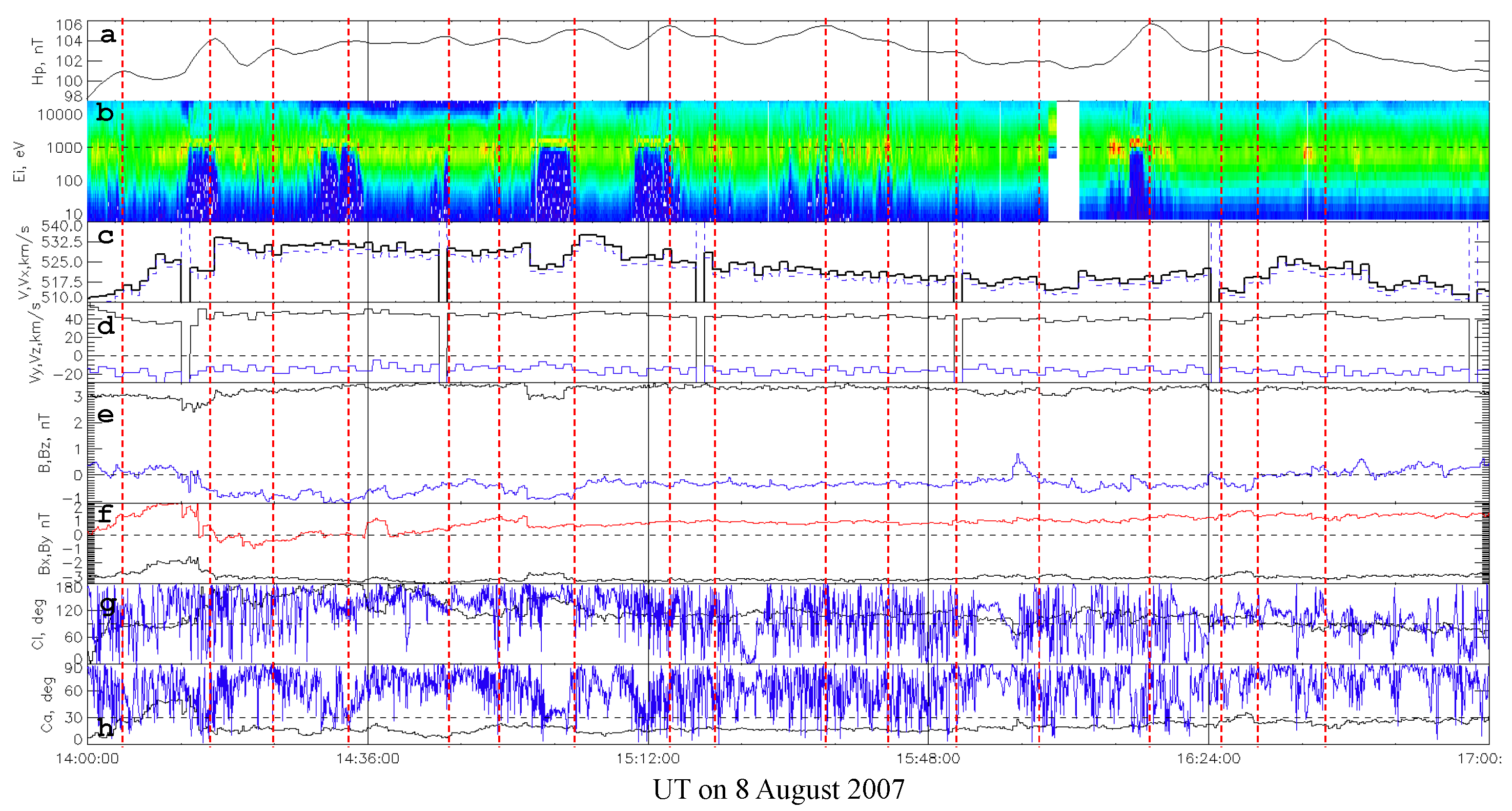Click panel label letter f
Image resolution: width=1512 pixels, height=811 pixels.
click(105, 514)
